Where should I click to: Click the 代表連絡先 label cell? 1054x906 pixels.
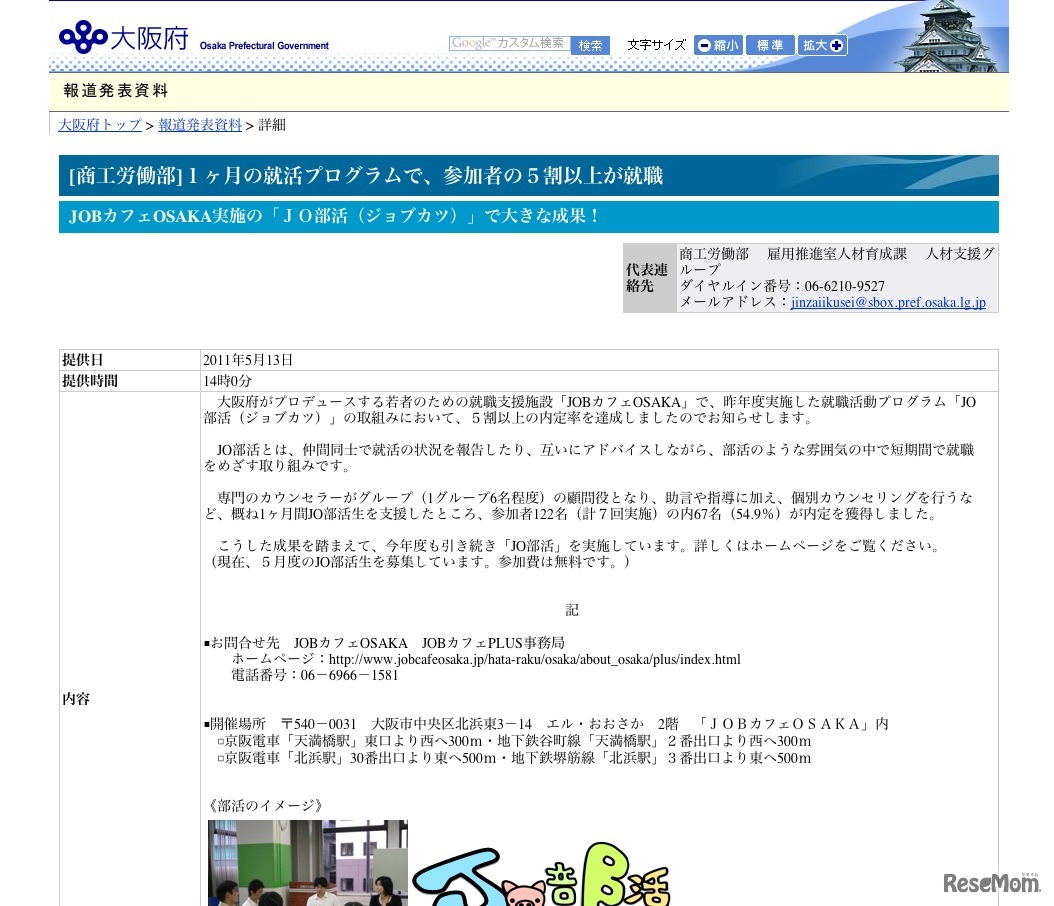(647, 278)
